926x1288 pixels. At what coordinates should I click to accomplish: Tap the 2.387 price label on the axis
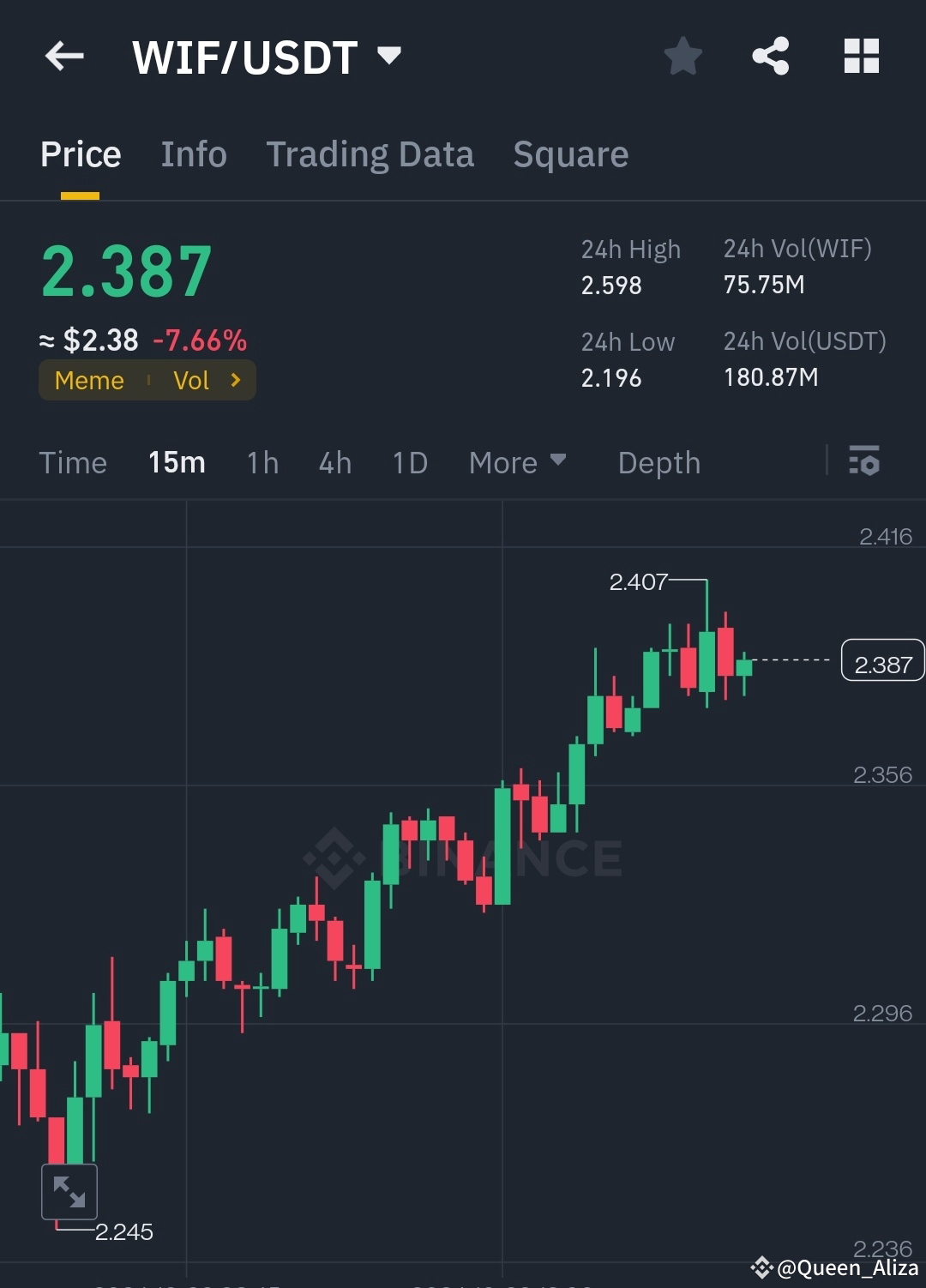(883, 661)
